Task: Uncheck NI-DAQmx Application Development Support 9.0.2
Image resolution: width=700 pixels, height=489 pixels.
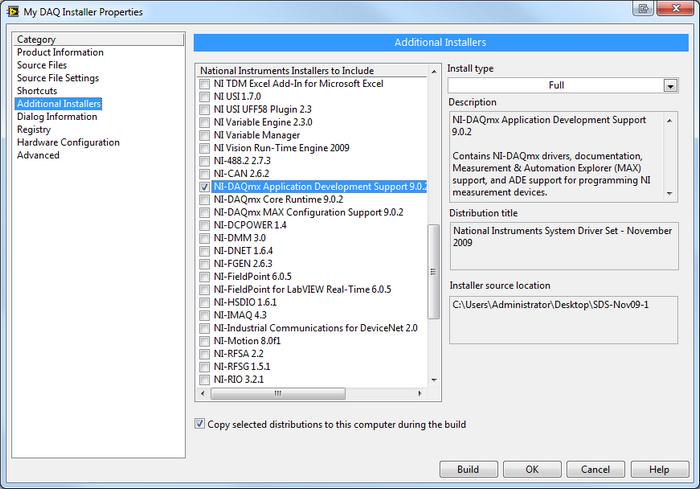Action: point(205,186)
